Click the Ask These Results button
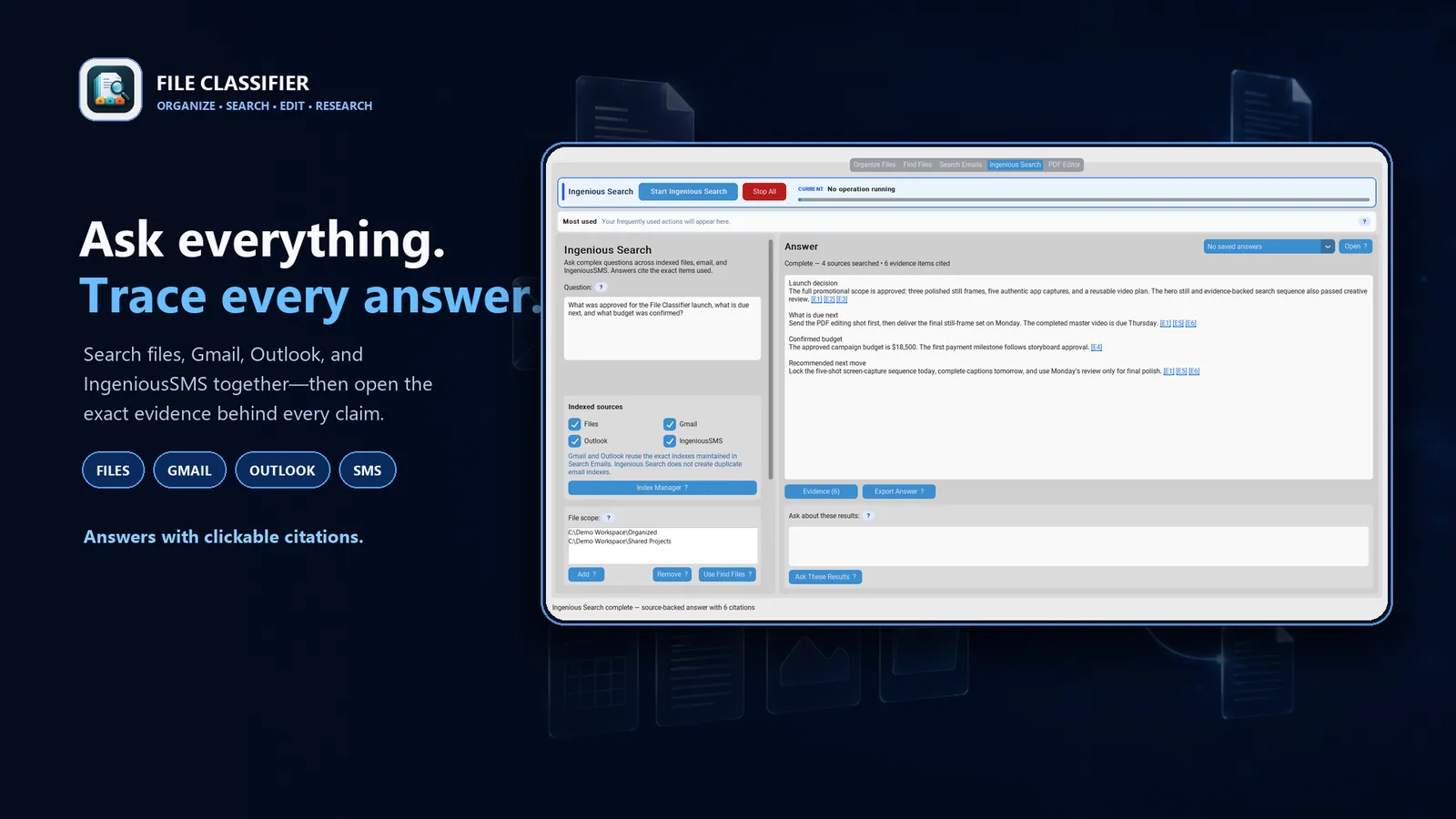The width and height of the screenshot is (1456, 819). [x=825, y=577]
